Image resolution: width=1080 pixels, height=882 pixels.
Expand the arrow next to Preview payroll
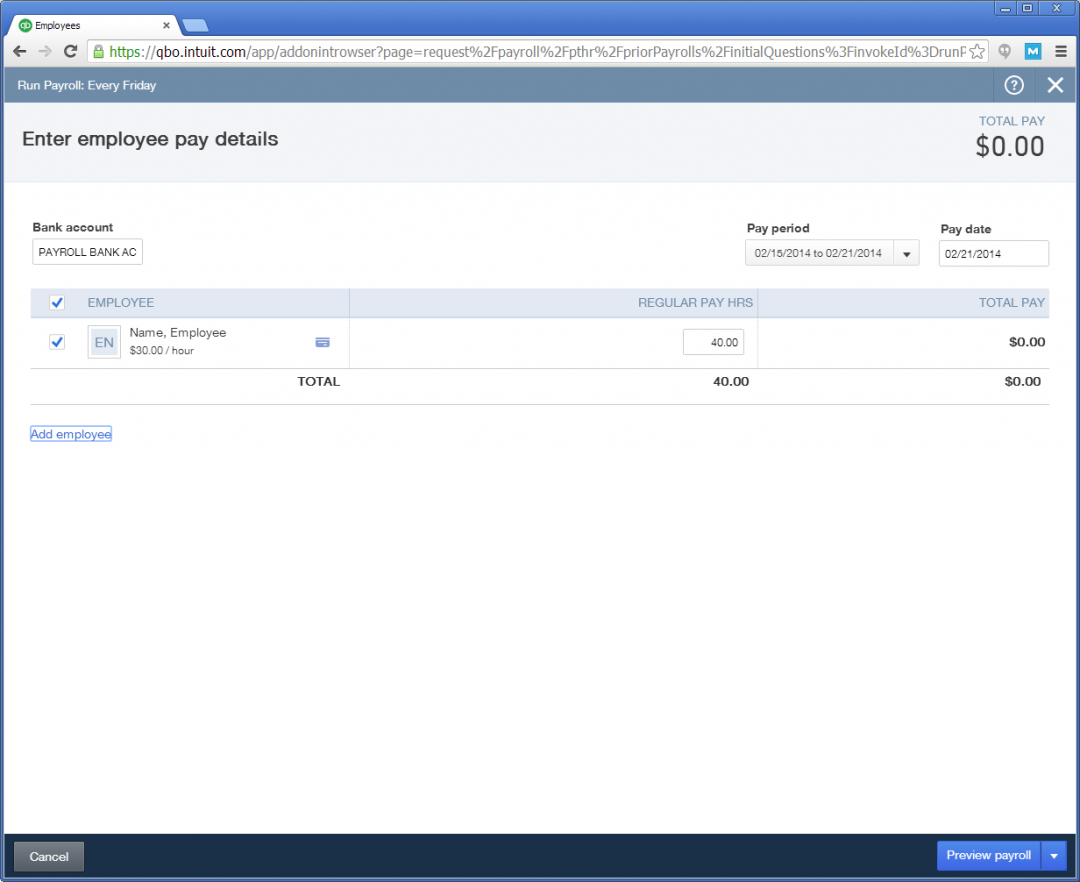tap(1053, 855)
